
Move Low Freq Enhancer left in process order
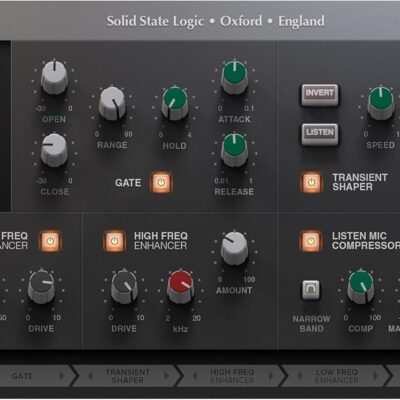(x=300, y=376)
